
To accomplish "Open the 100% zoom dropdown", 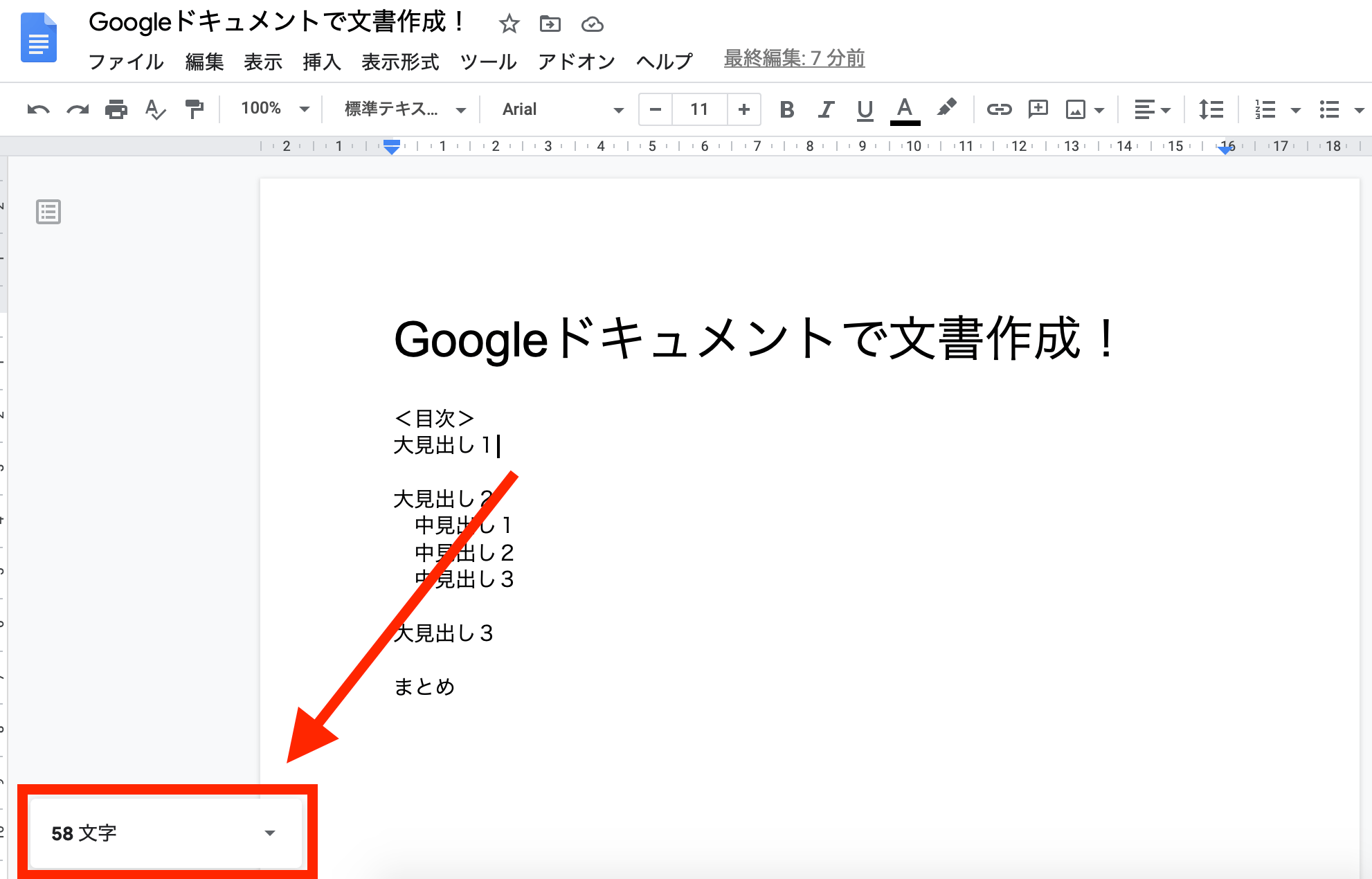I will pos(274,109).
